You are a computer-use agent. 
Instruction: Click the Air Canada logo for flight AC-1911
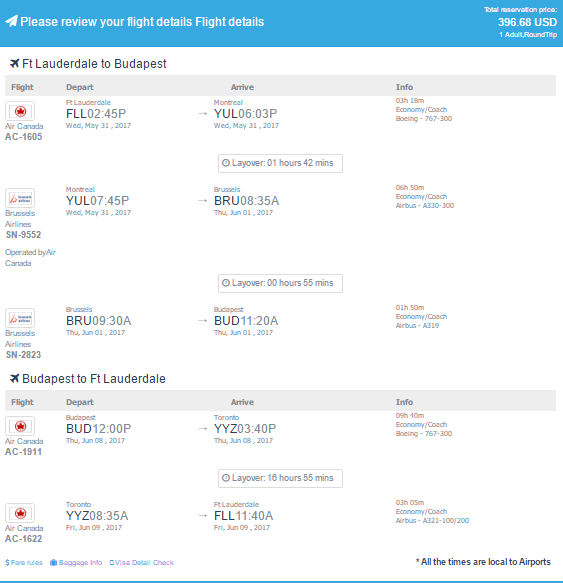click(20, 426)
